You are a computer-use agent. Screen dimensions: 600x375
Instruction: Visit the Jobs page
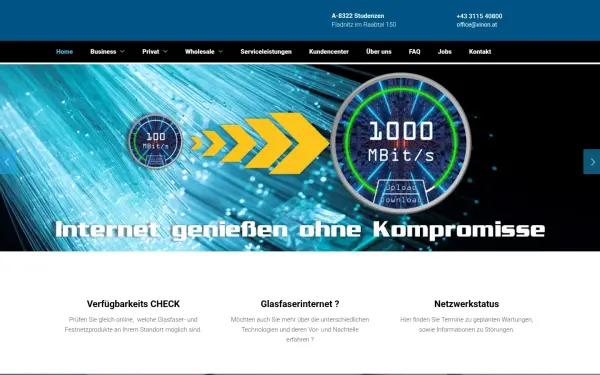tap(445, 52)
